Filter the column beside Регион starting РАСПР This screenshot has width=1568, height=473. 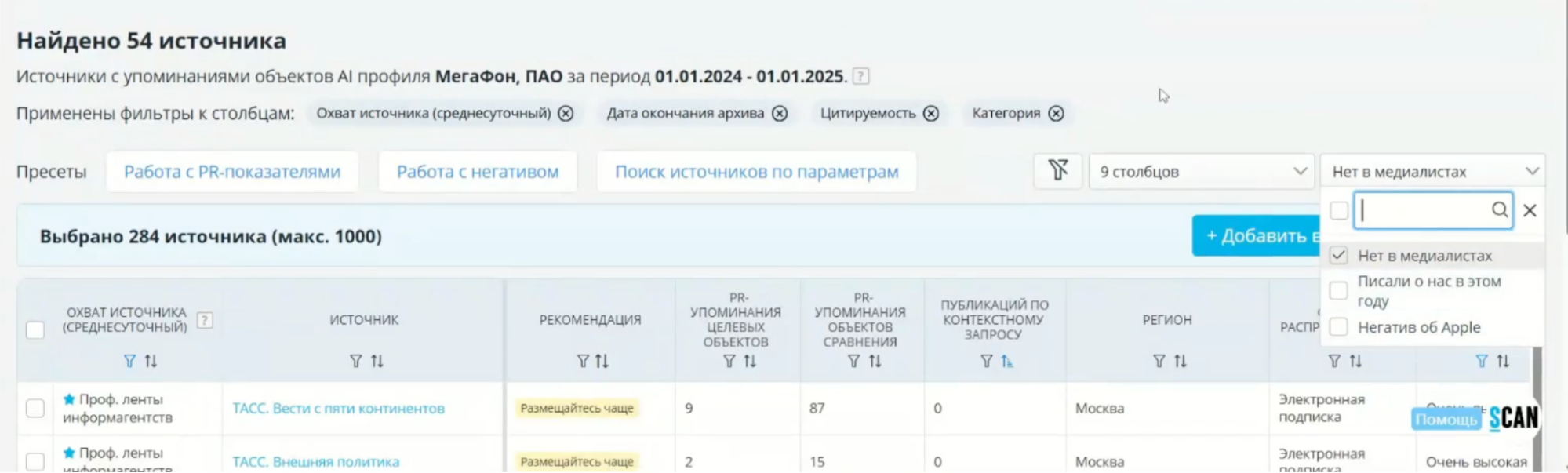[1334, 361]
